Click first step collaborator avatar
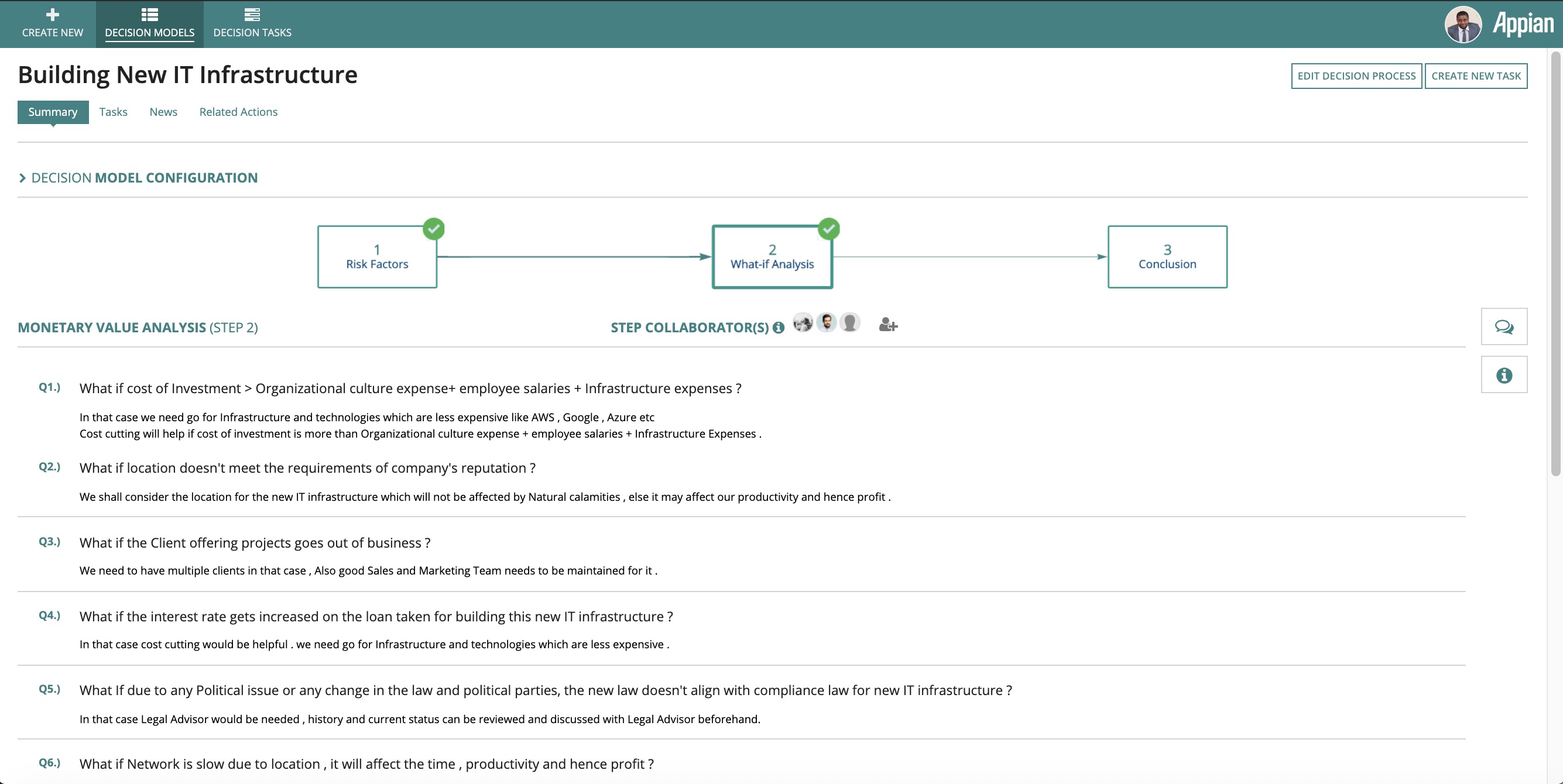 tap(802, 322)
